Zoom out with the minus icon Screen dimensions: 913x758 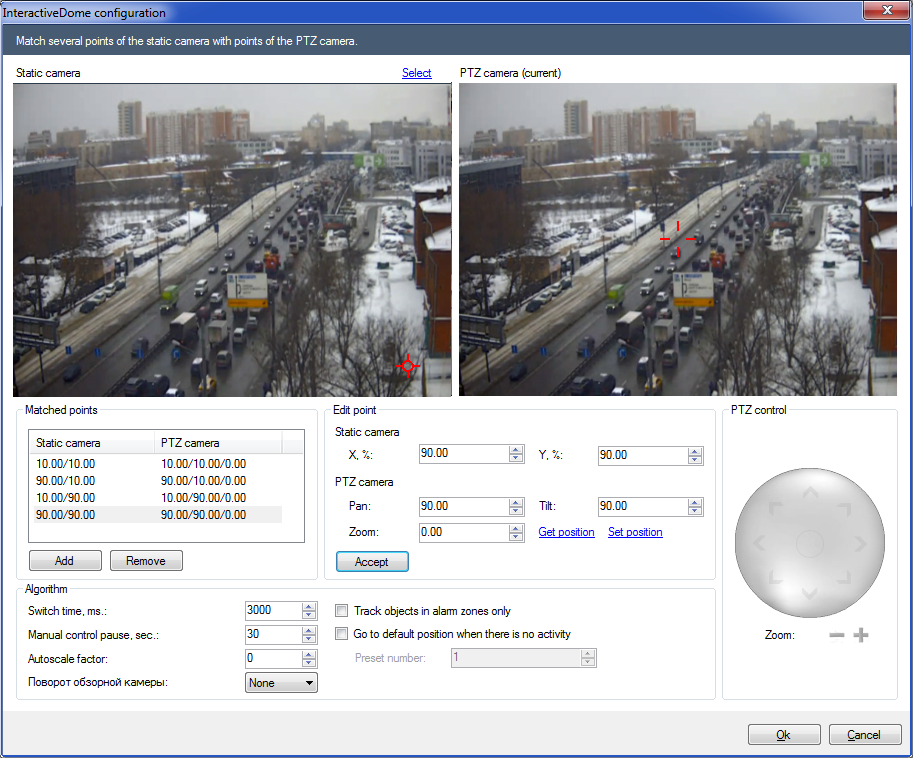(x=837, y=635)
